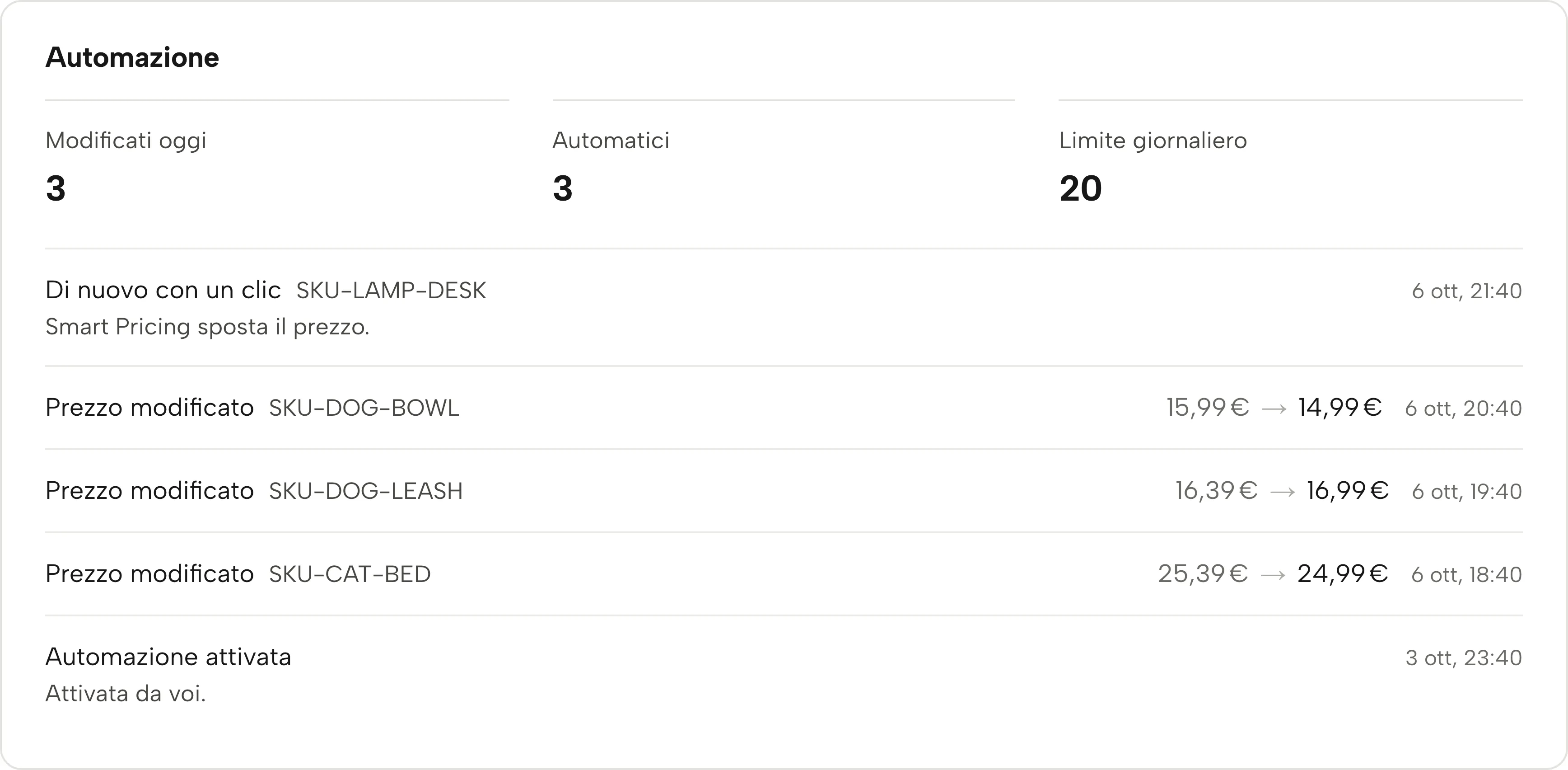Click the SKU-CAT-BED identifier
The width and height of the screenshot is (1568, 770).
point(350,574)
